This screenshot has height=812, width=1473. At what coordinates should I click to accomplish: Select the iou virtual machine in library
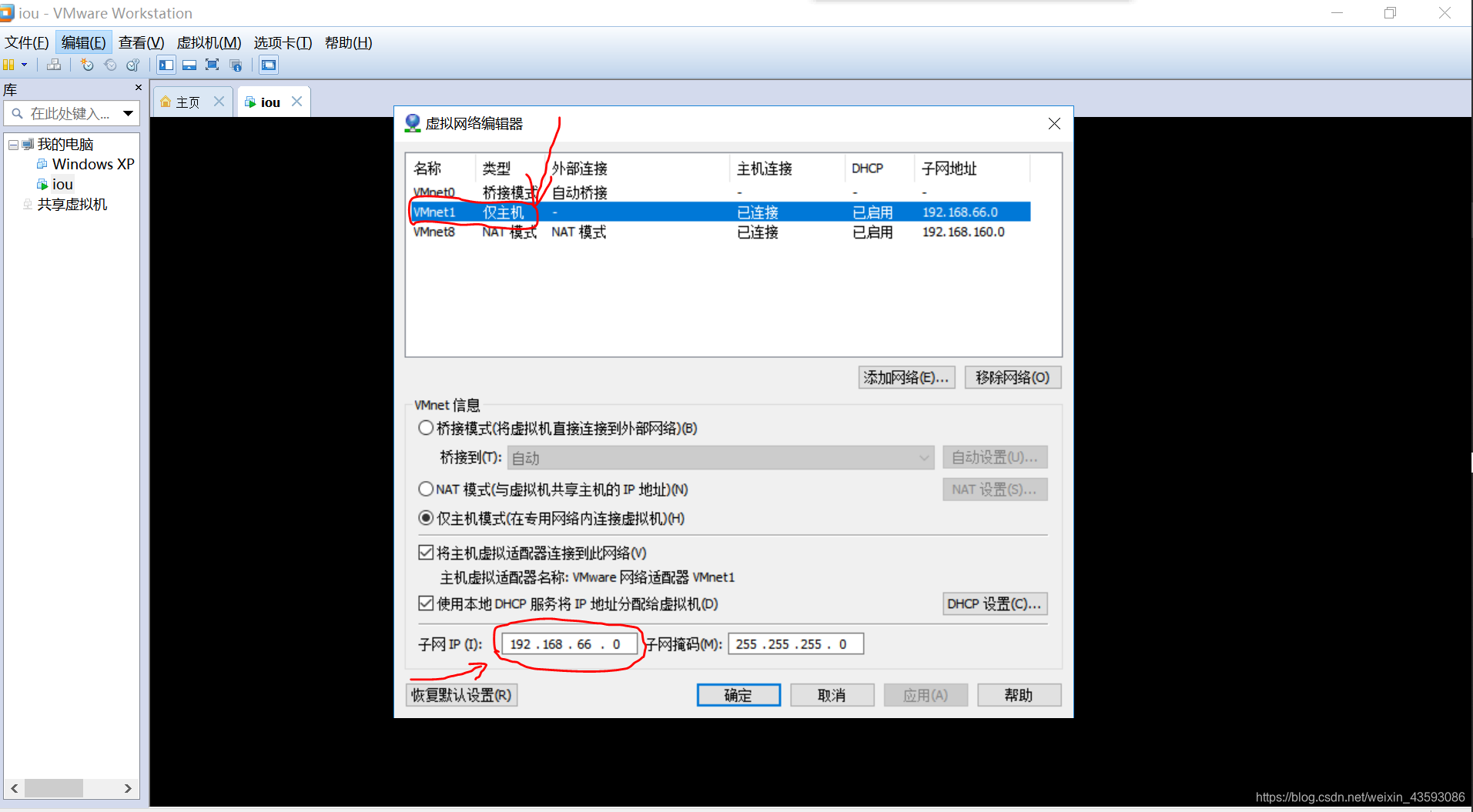62,185
